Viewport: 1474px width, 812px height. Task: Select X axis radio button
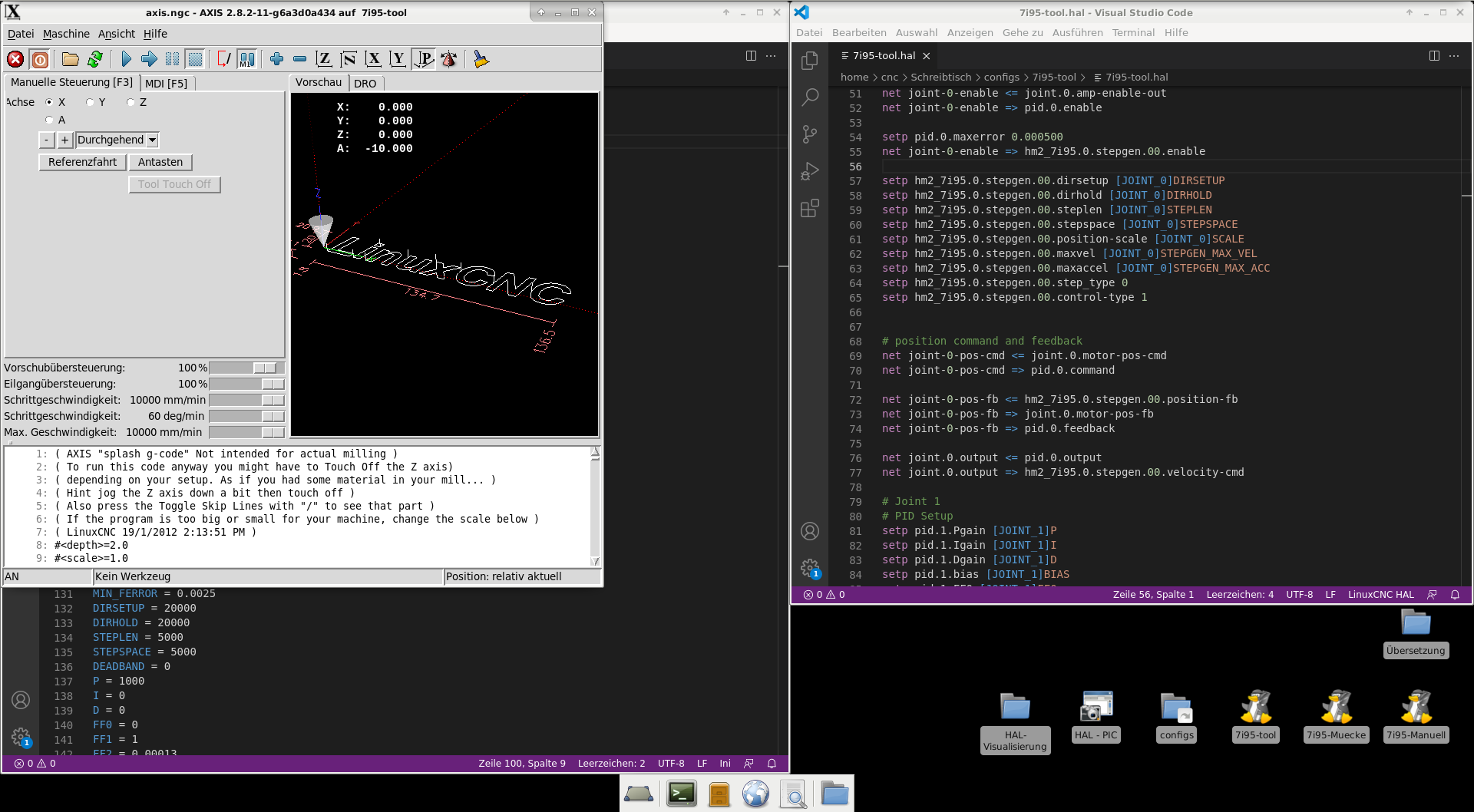[49, 102]
